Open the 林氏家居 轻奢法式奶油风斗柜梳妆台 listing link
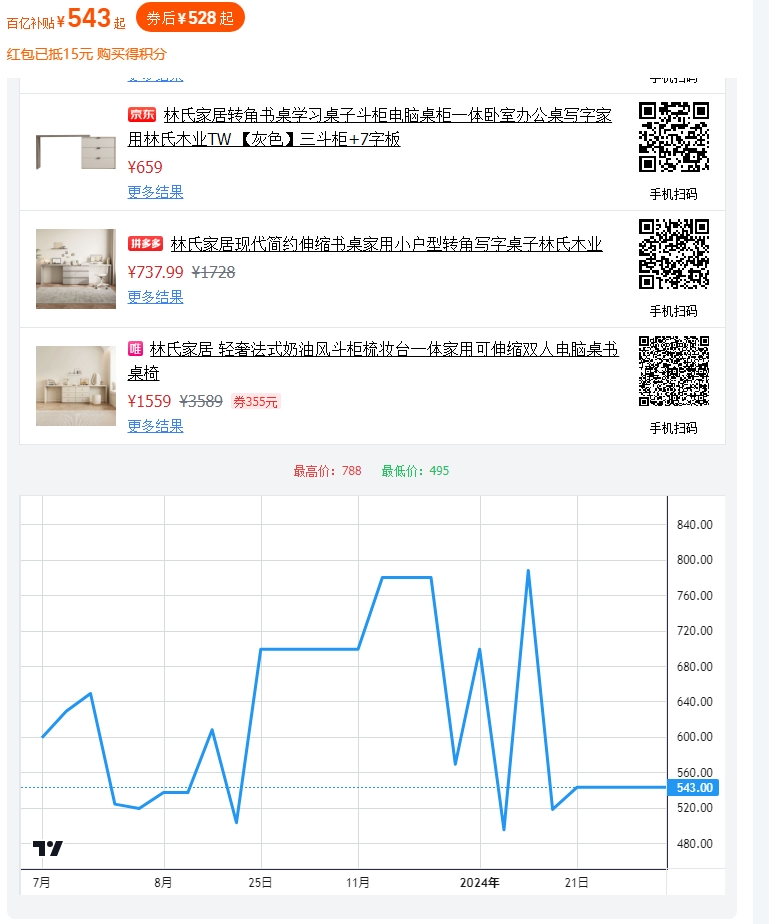The width and height of the screenshot is (769, 924). pyautogui.click(x=372, y=361)
